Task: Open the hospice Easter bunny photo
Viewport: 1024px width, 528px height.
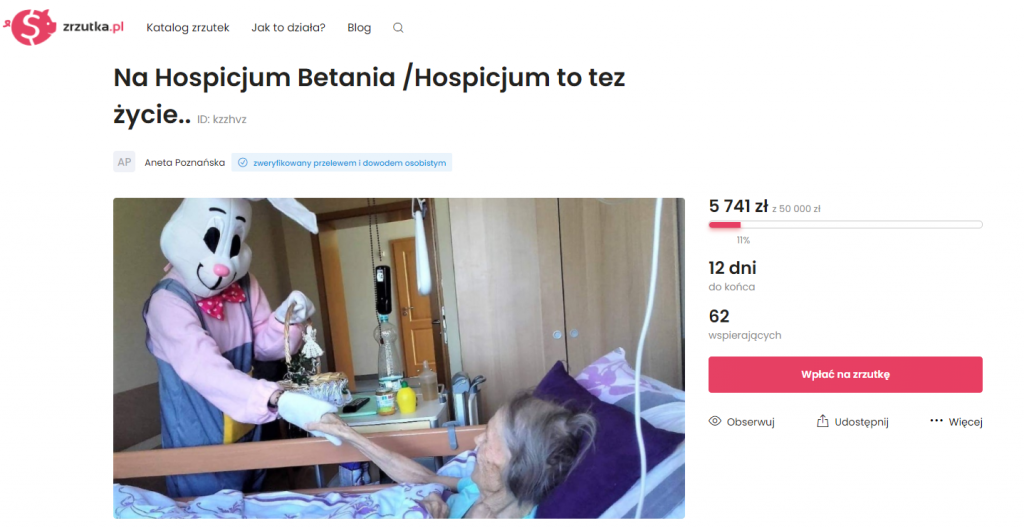Action: coord(398,358)
